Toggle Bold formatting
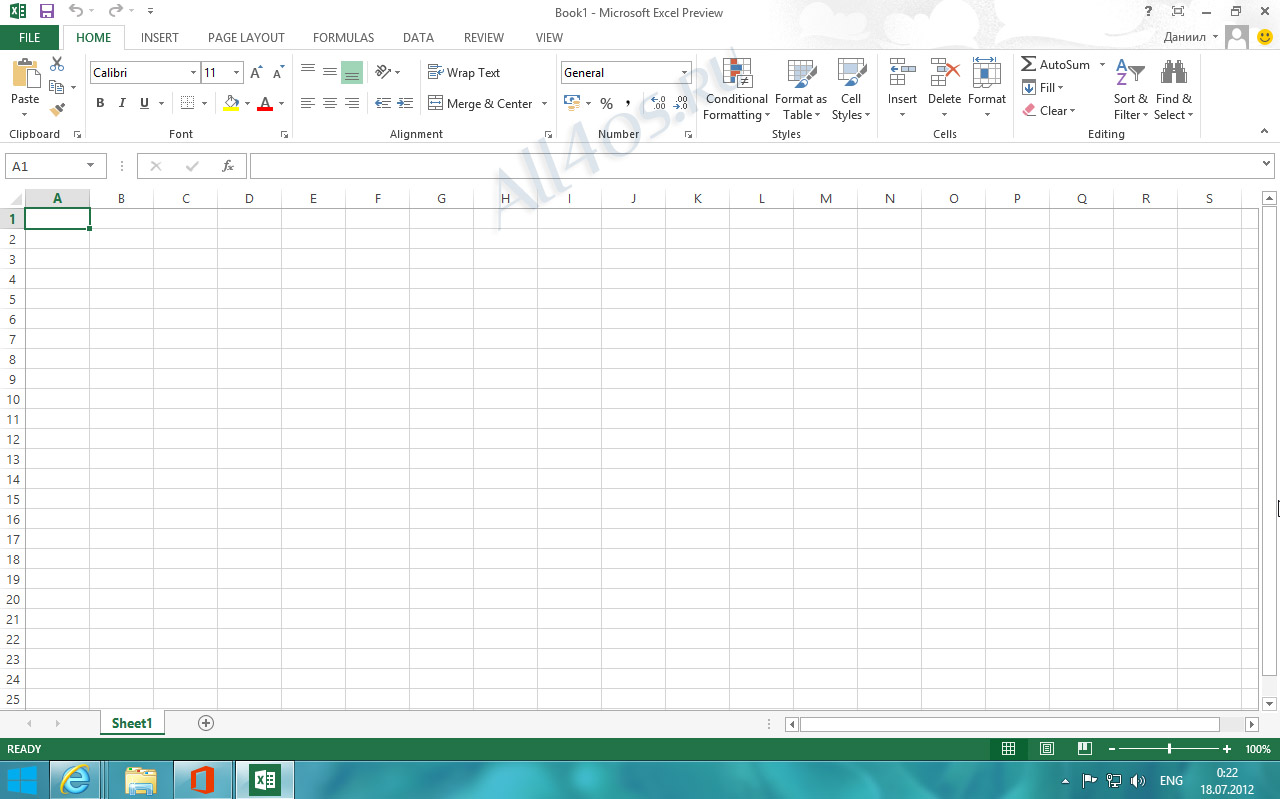Viewport: 1280px width, 799px height. click(x=100, y=103)
